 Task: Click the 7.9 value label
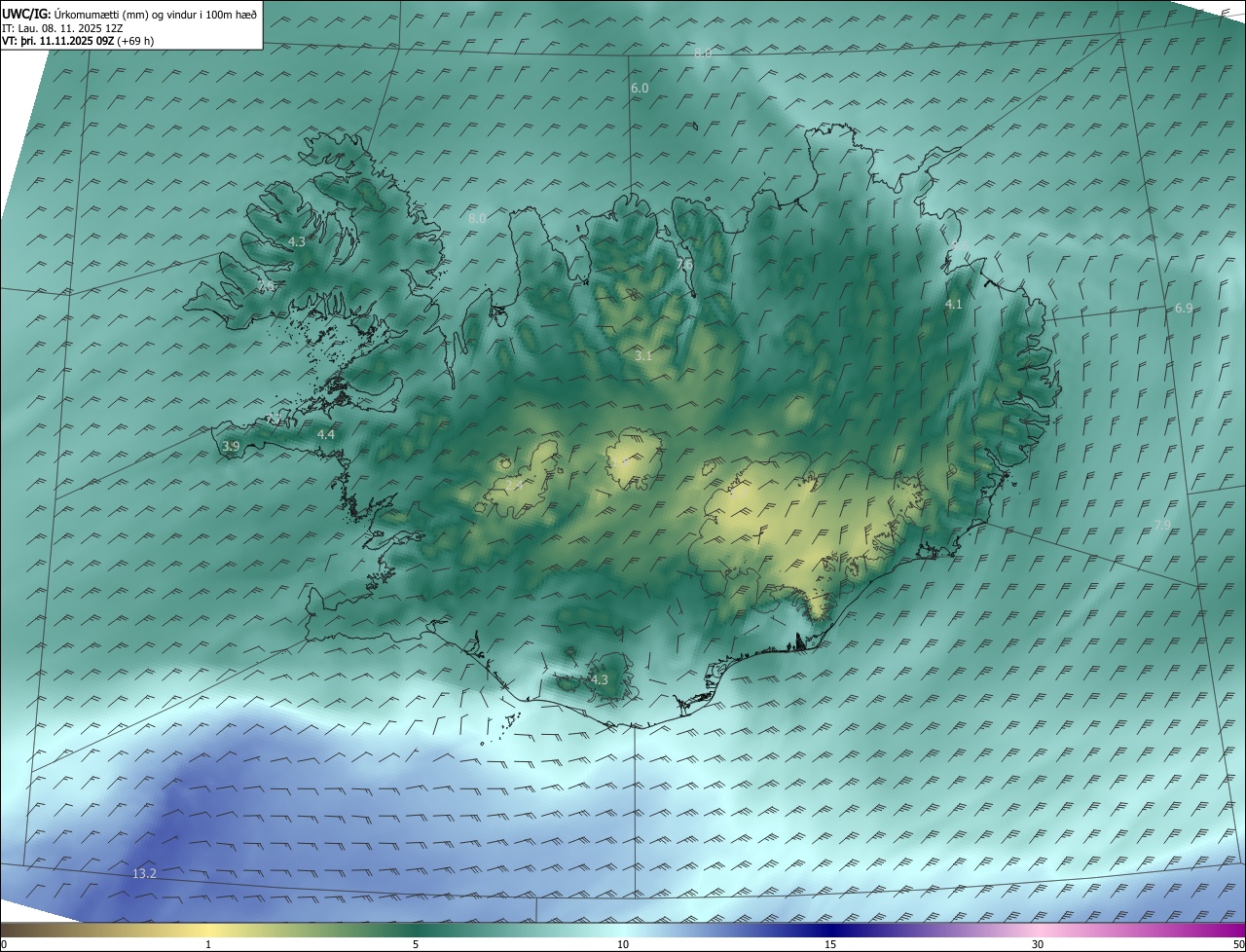1162,526
